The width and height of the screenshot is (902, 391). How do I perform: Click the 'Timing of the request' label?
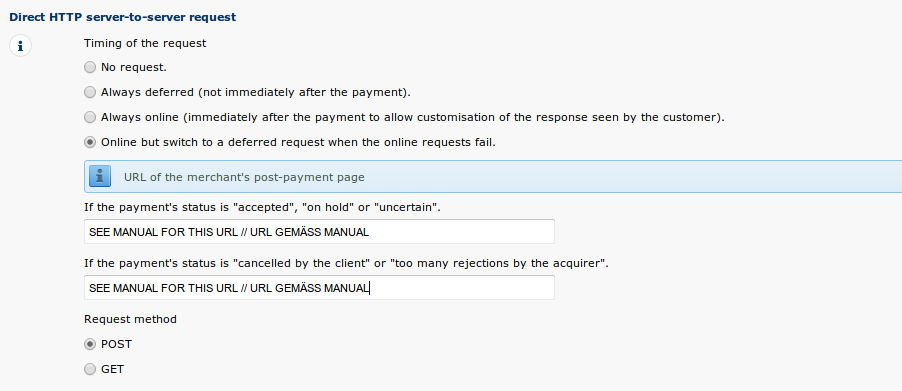coord(145,43)
